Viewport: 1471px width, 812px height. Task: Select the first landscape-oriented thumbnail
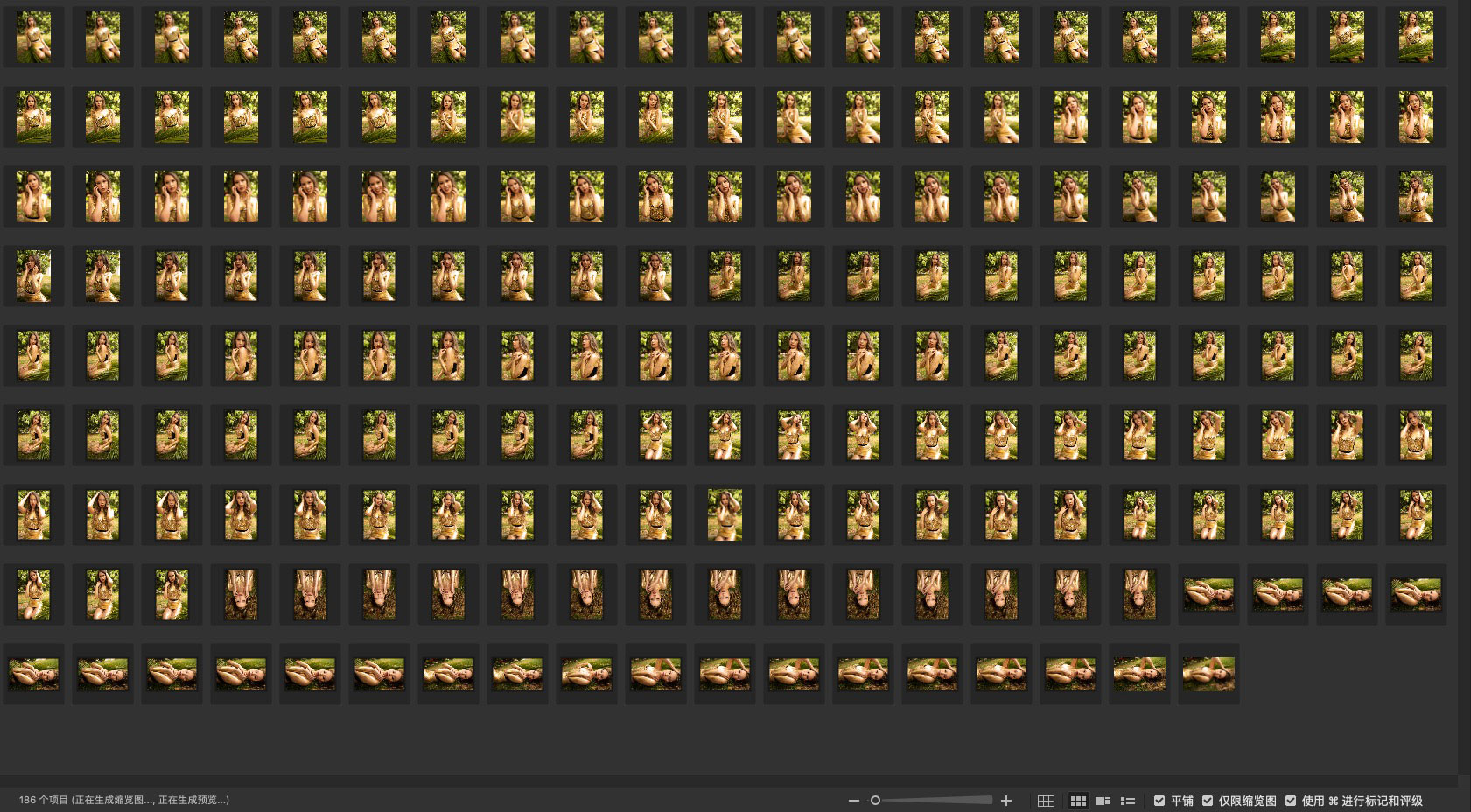click(x=1208, y=594)
